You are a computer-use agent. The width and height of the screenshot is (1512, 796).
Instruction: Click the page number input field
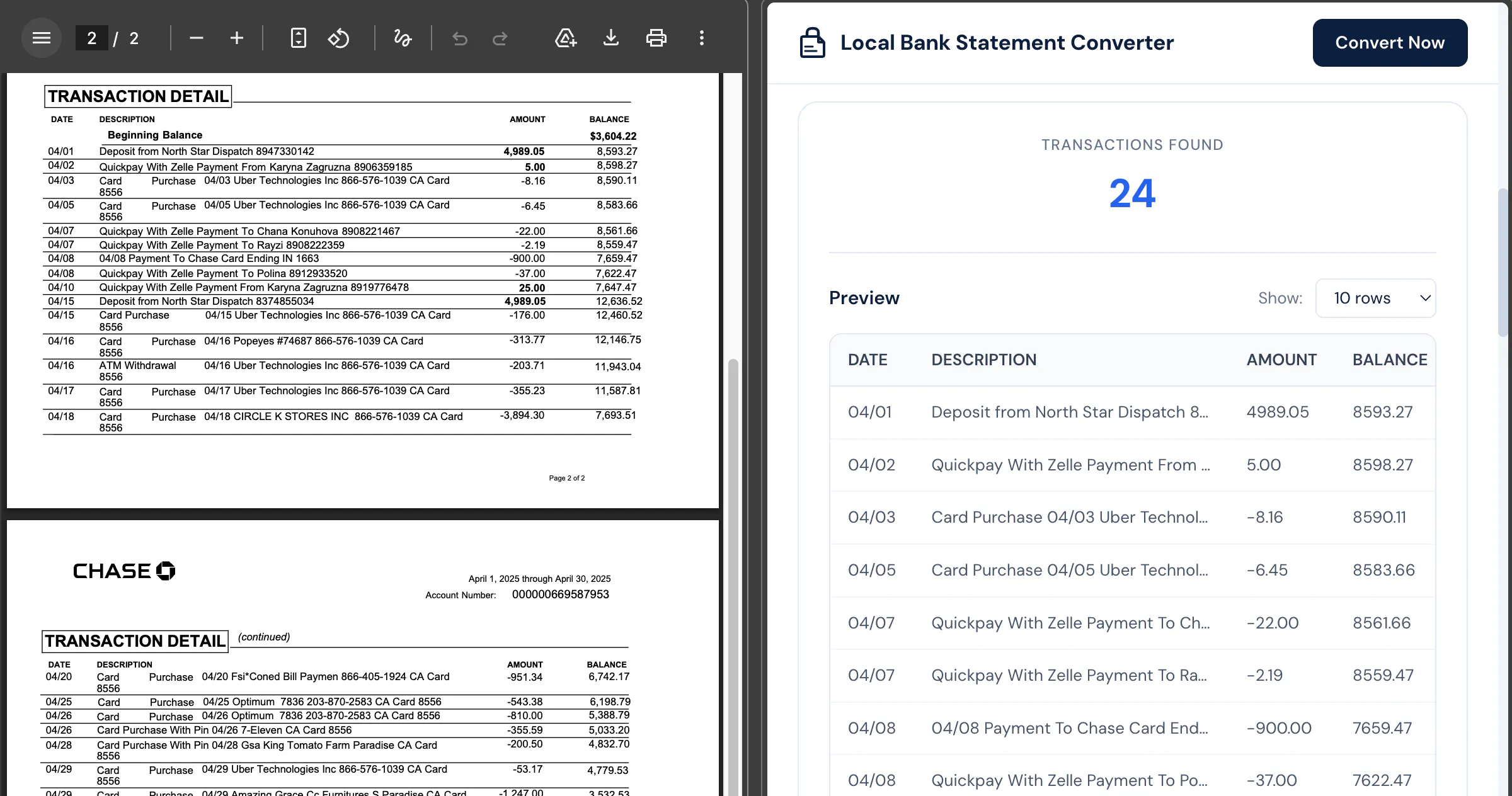(x=92, y=38)
